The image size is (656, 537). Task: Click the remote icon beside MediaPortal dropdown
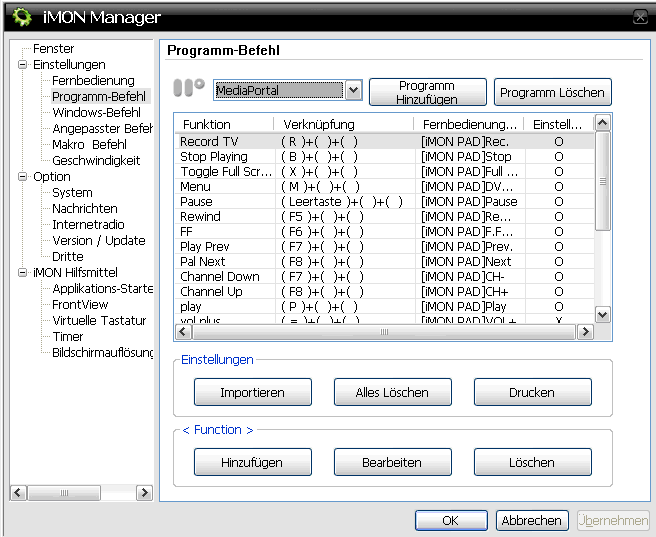coord(188,90)
